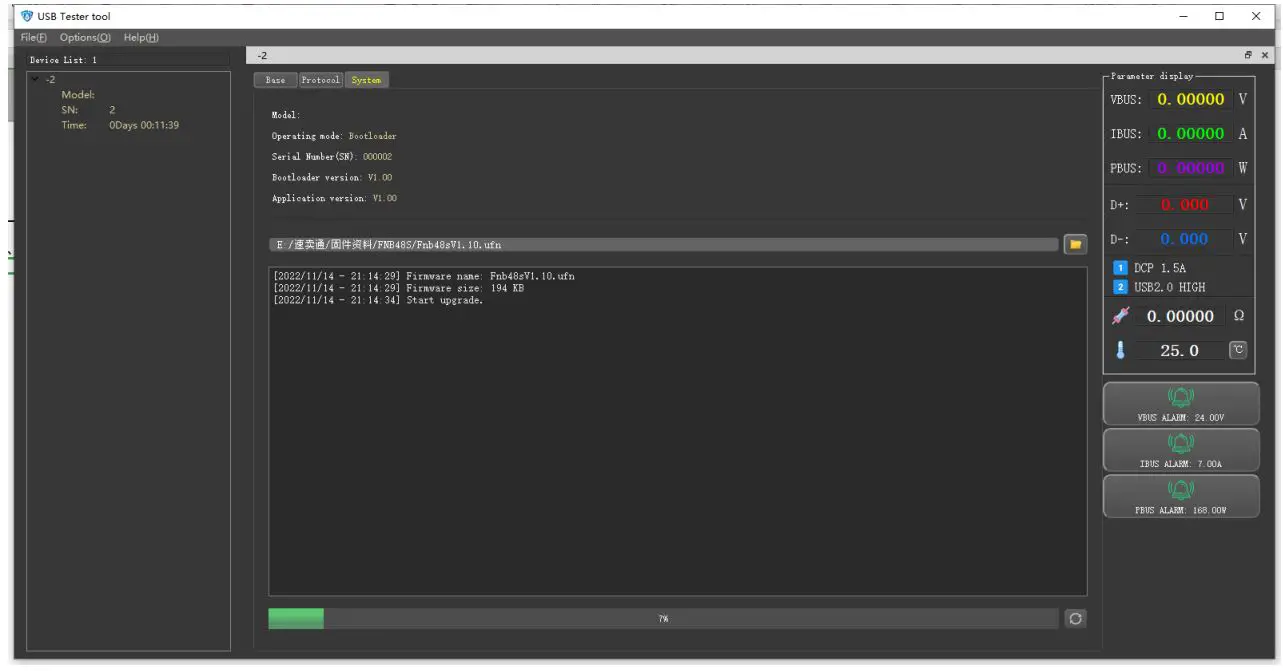The height and width of the screenshot is (671, 1283).
Task: Click the firmware file path field
Action: pos(664,244)
